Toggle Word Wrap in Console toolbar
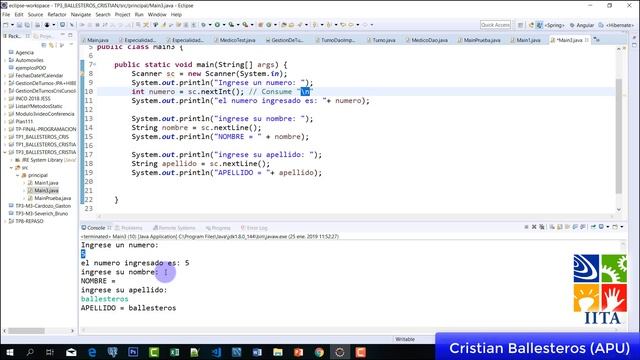The height and width of the screenshot is (360, 640). [x=567, y=227]
